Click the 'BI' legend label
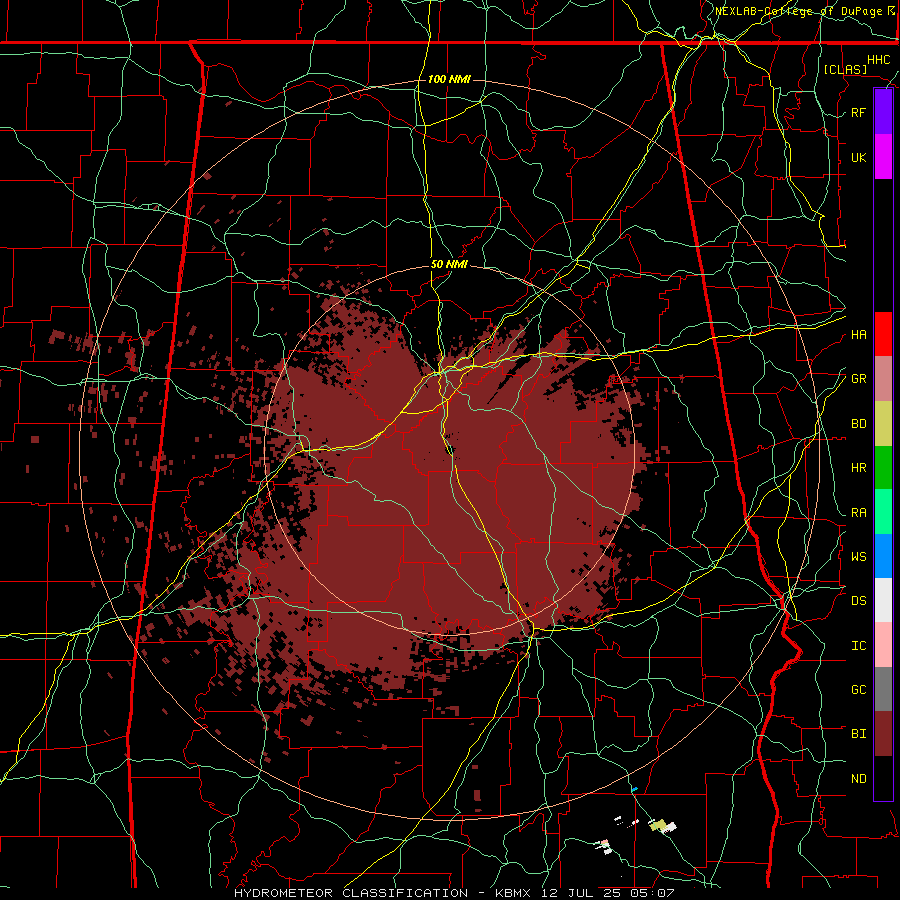The width and height of the screenshot is (900, 900). [x=858, y=734]
